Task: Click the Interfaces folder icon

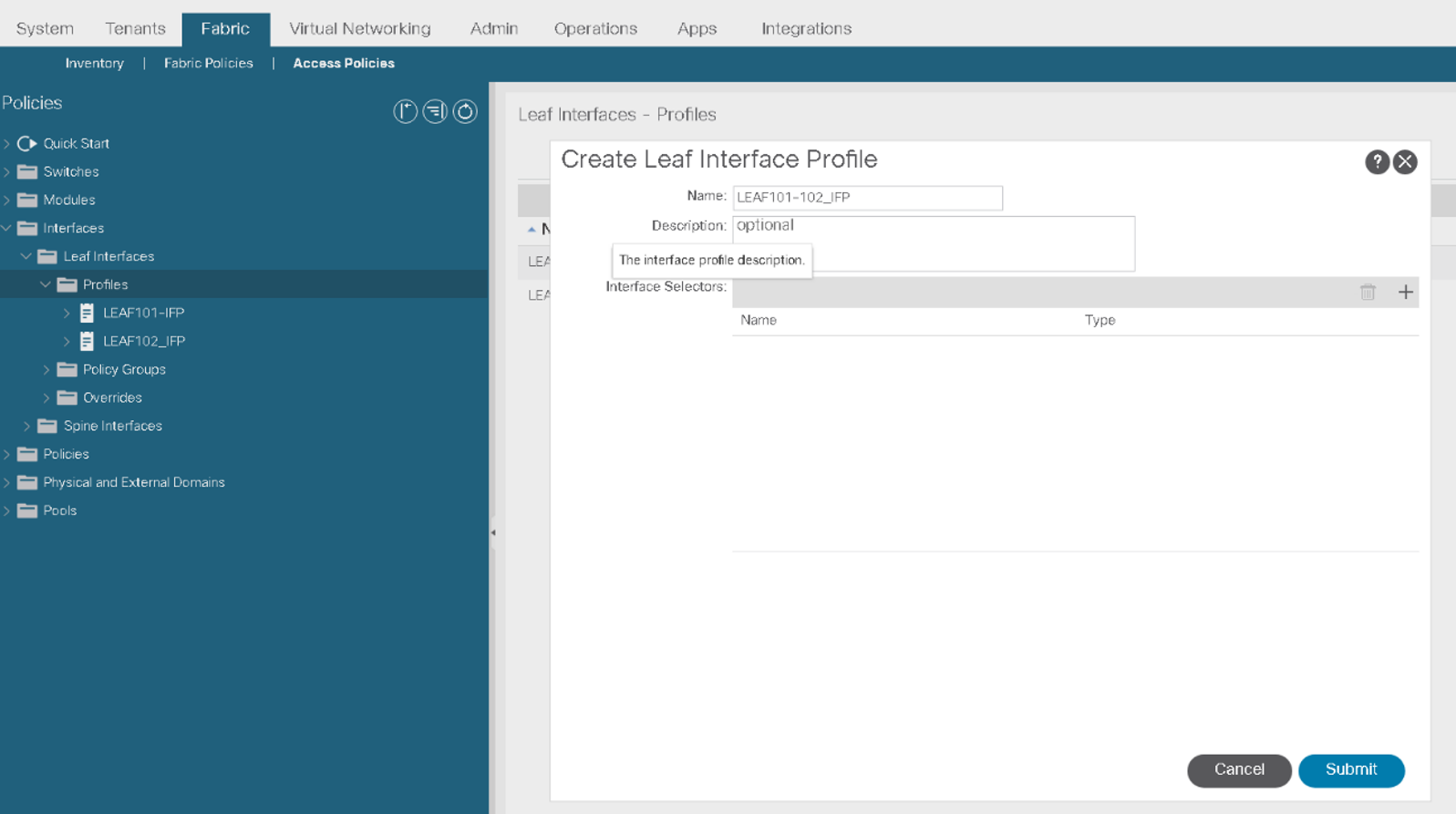Action: pyautogui.click(x=27, y=228)
